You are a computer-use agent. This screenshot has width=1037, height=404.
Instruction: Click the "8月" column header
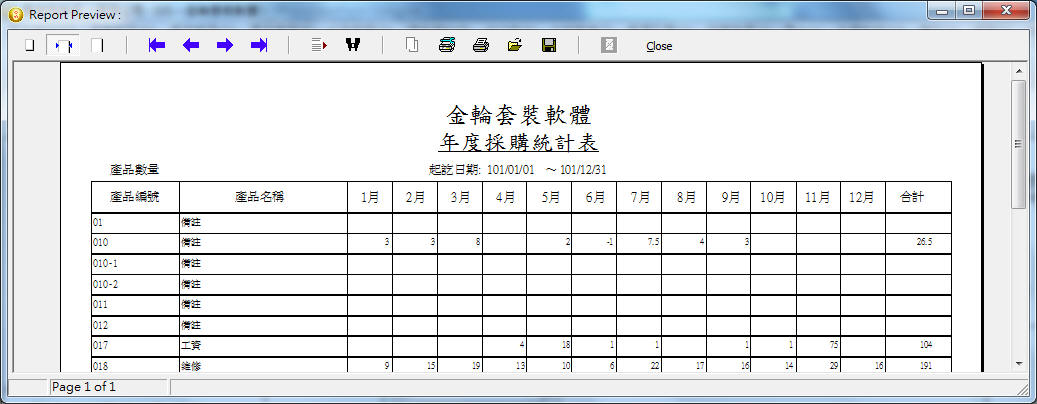click(x=686, y=197)
